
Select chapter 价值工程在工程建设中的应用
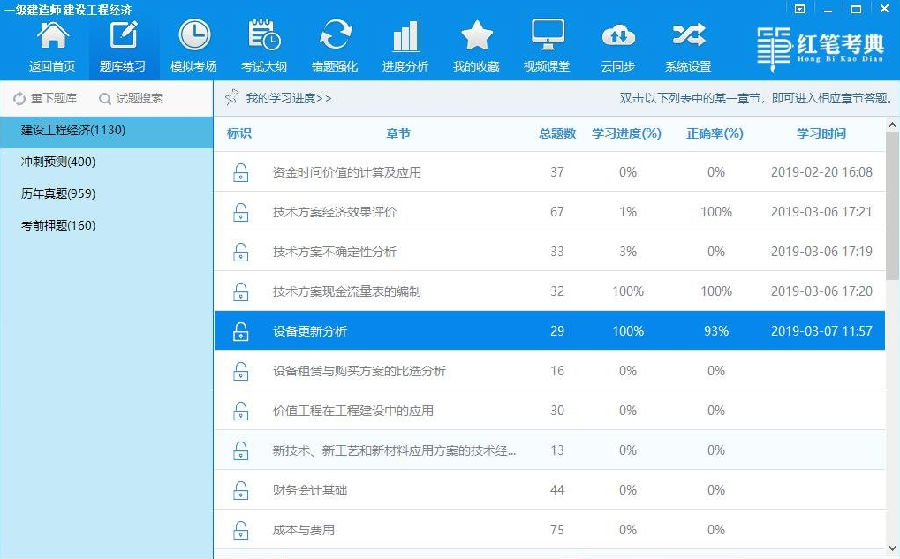tap(353, 410)
